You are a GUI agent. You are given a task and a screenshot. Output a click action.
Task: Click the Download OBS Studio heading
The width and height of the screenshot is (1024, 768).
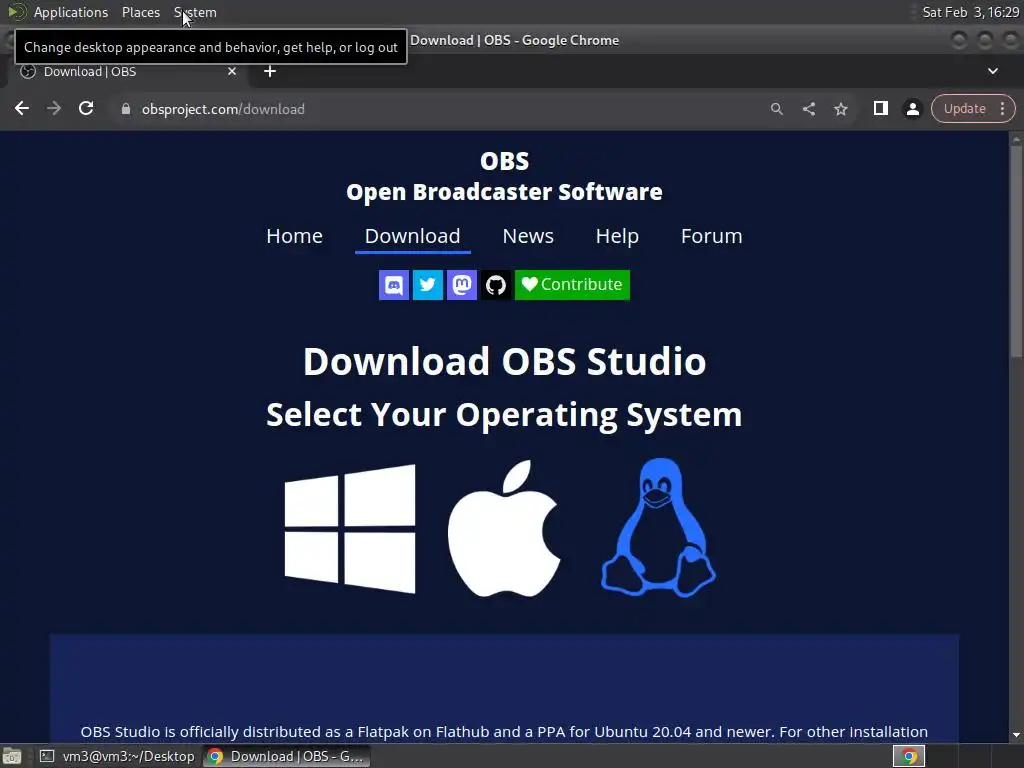pos(504,361)
